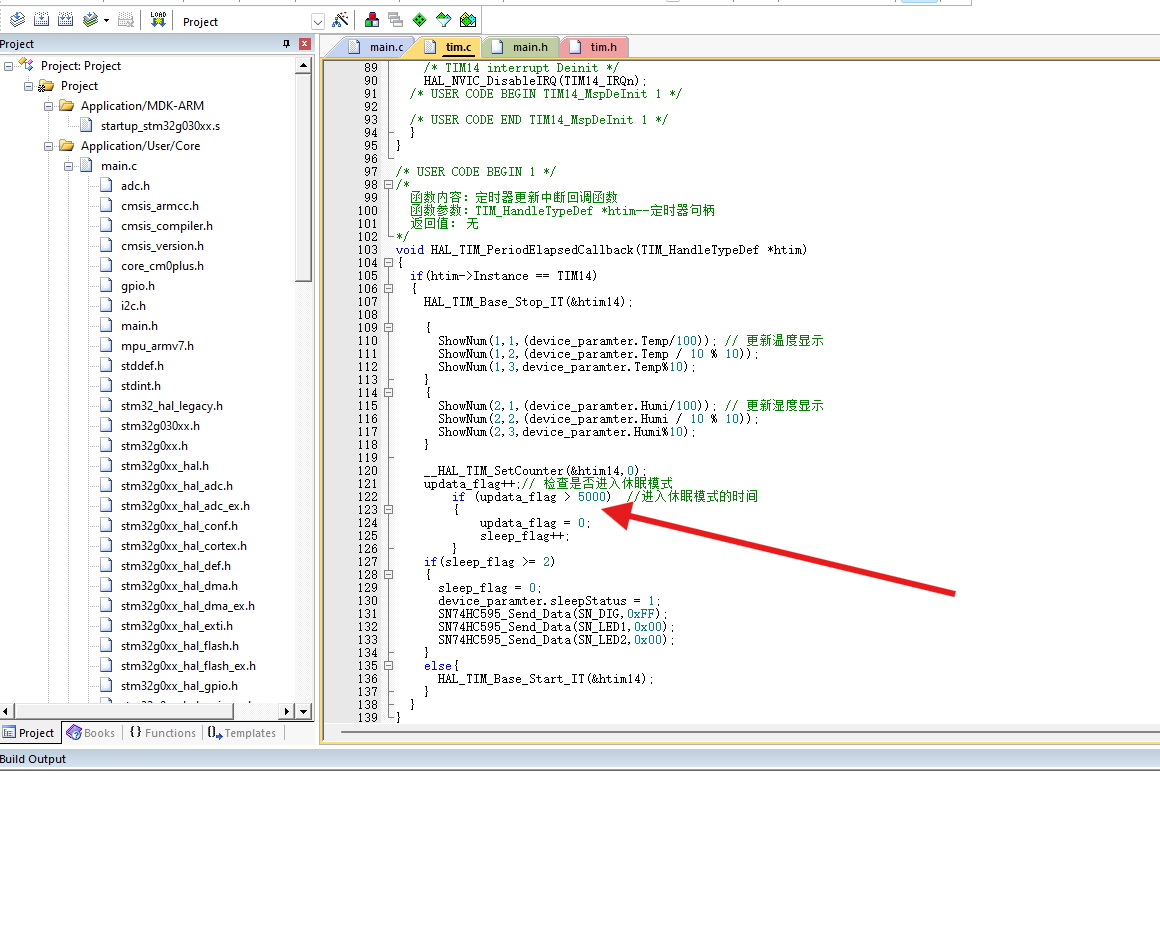Screen dimensions: 1160x926
Task: Select gpio.h in project tree
Action: point(138,285)
